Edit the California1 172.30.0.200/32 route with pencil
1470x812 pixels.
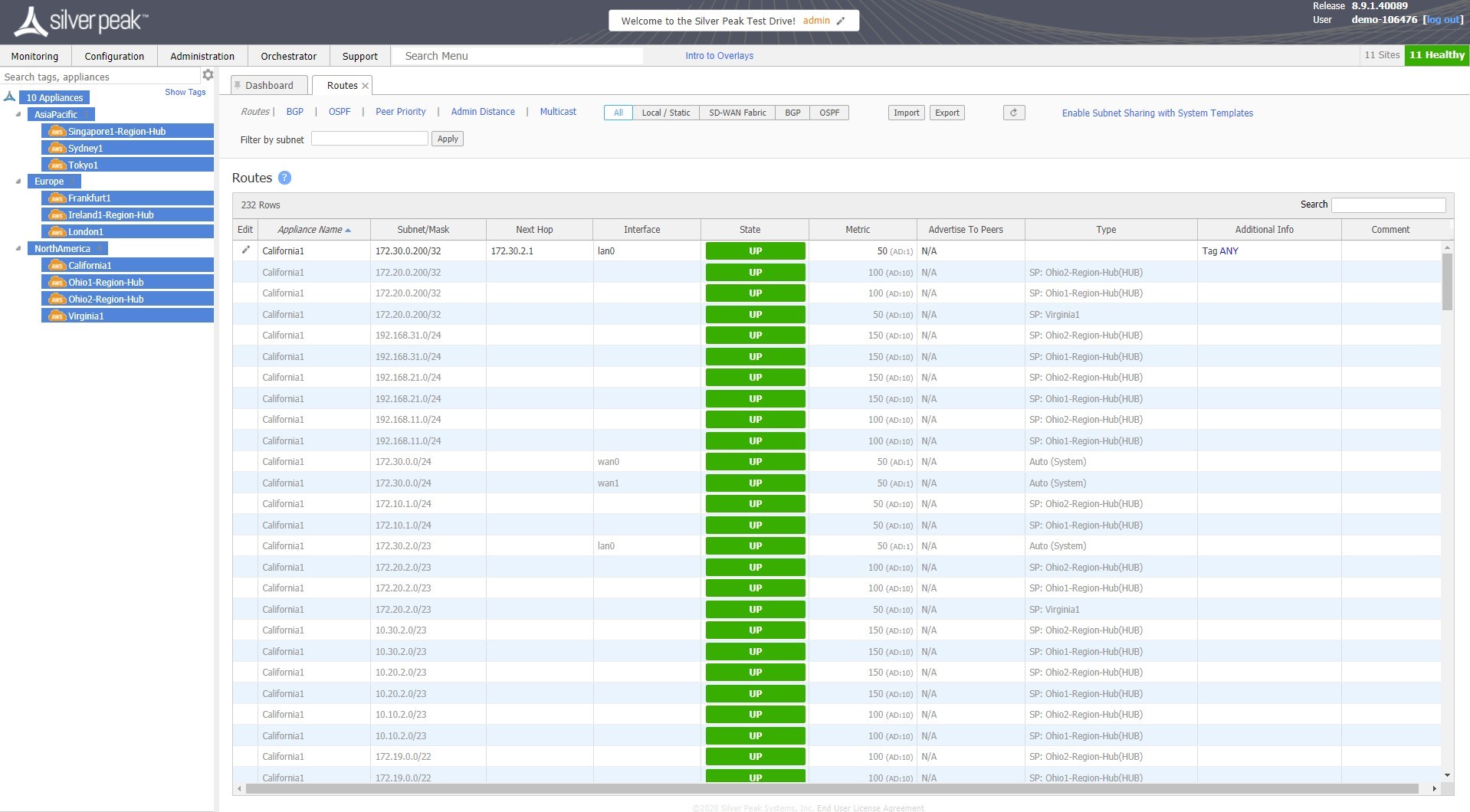pos(245,250)
